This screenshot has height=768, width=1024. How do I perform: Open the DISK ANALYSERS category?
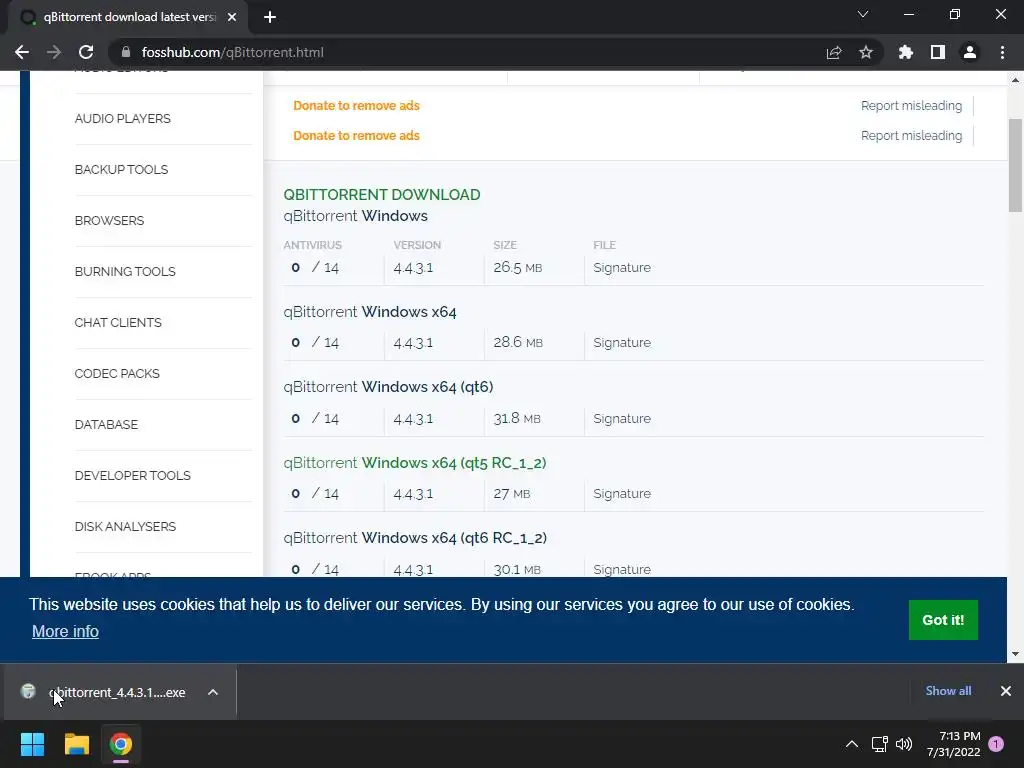pos(125,526)
